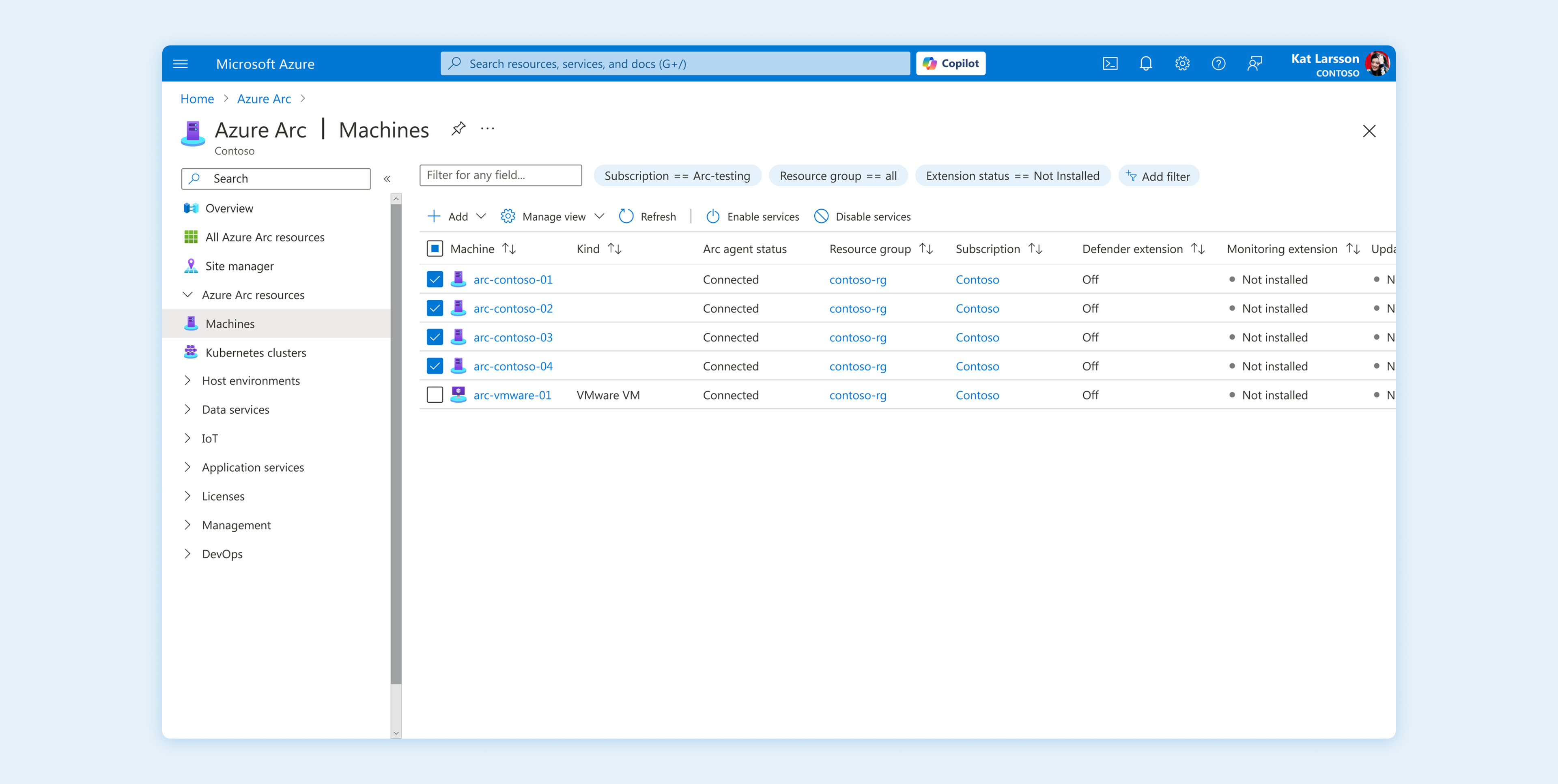Open Azure portal notifications bell
The height and width of the screenshot is (784, 1558).
click(x=1145, y=63)
